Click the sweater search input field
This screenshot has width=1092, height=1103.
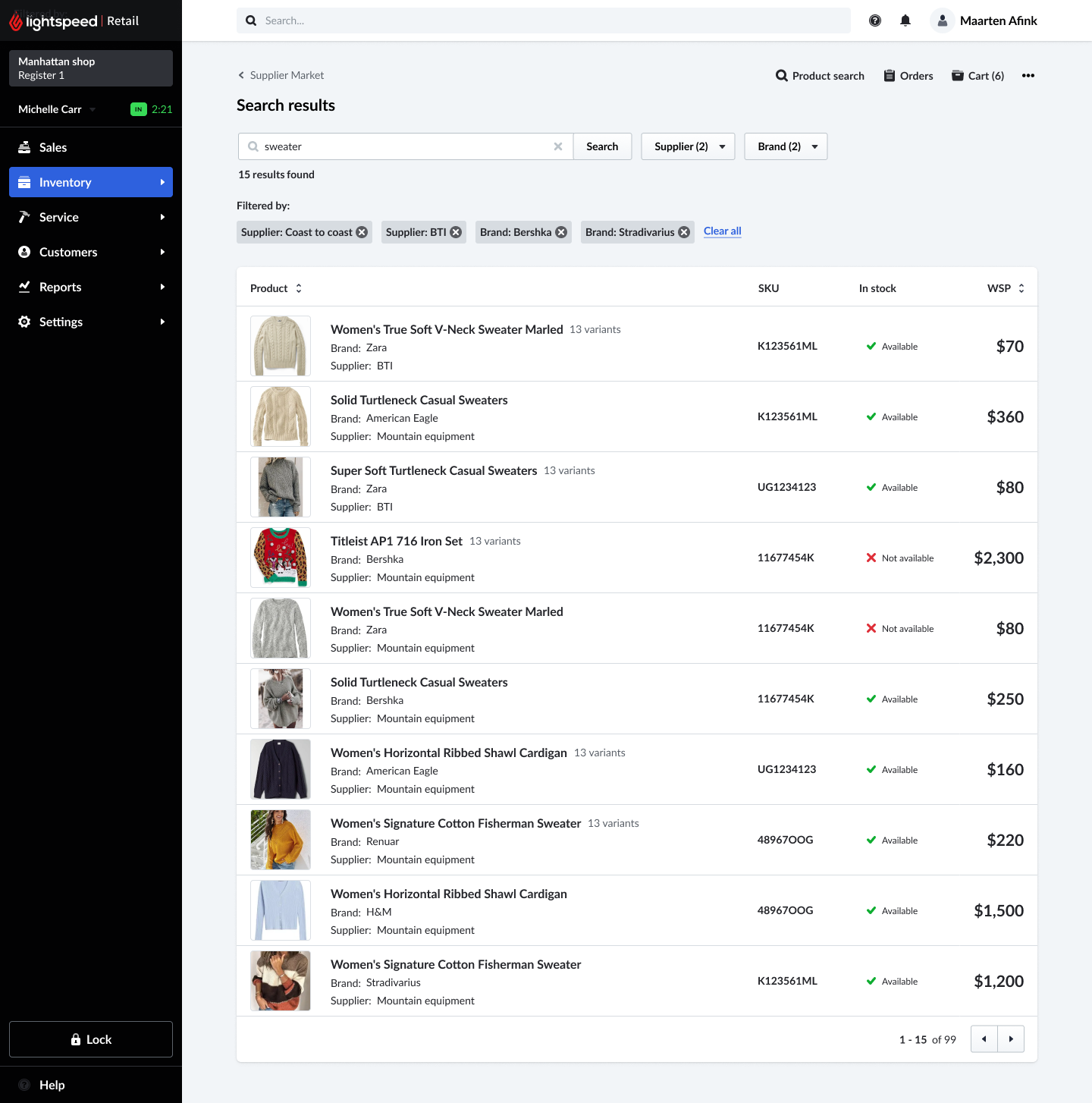[x=406, y=146]
